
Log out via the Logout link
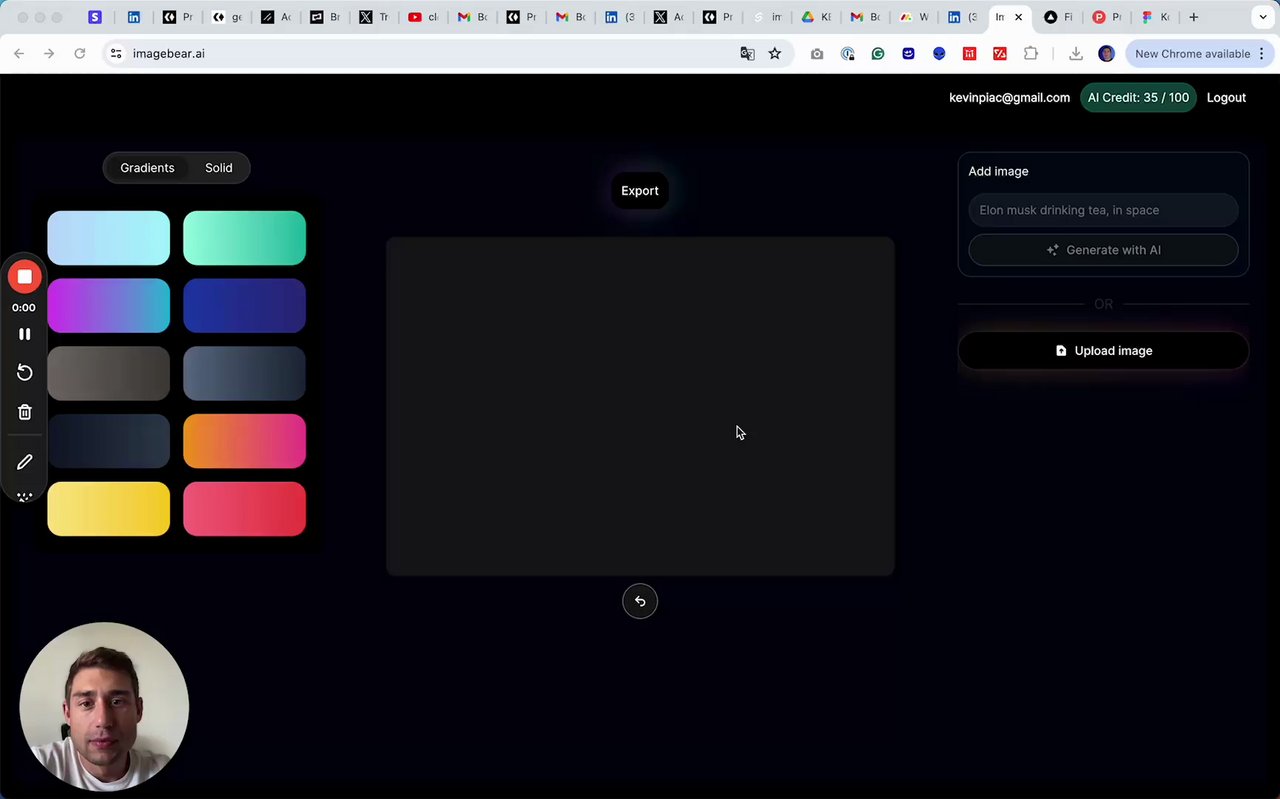(1226, 98)
